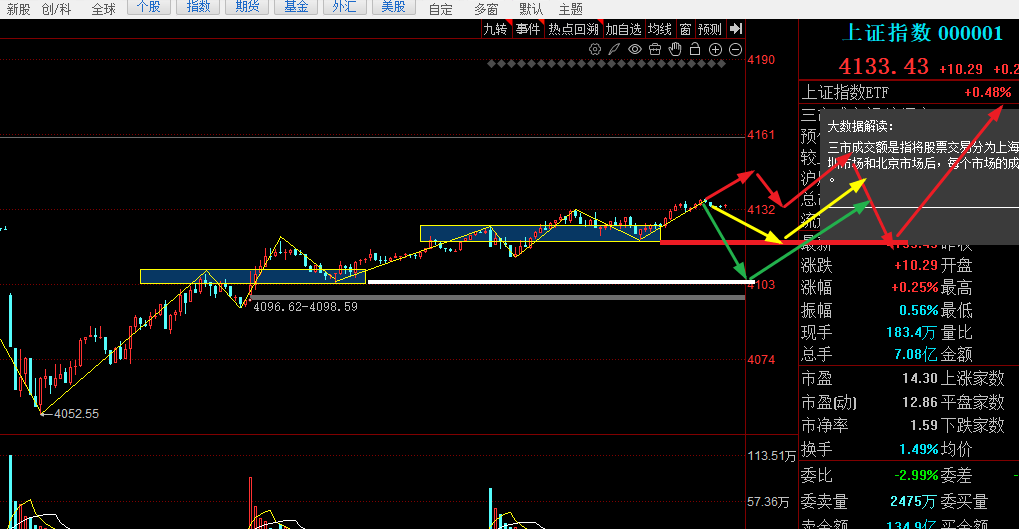Zoom in with the plus circle icon
1019x529 pixels.
pyautogui.click(x=716, y=49)
